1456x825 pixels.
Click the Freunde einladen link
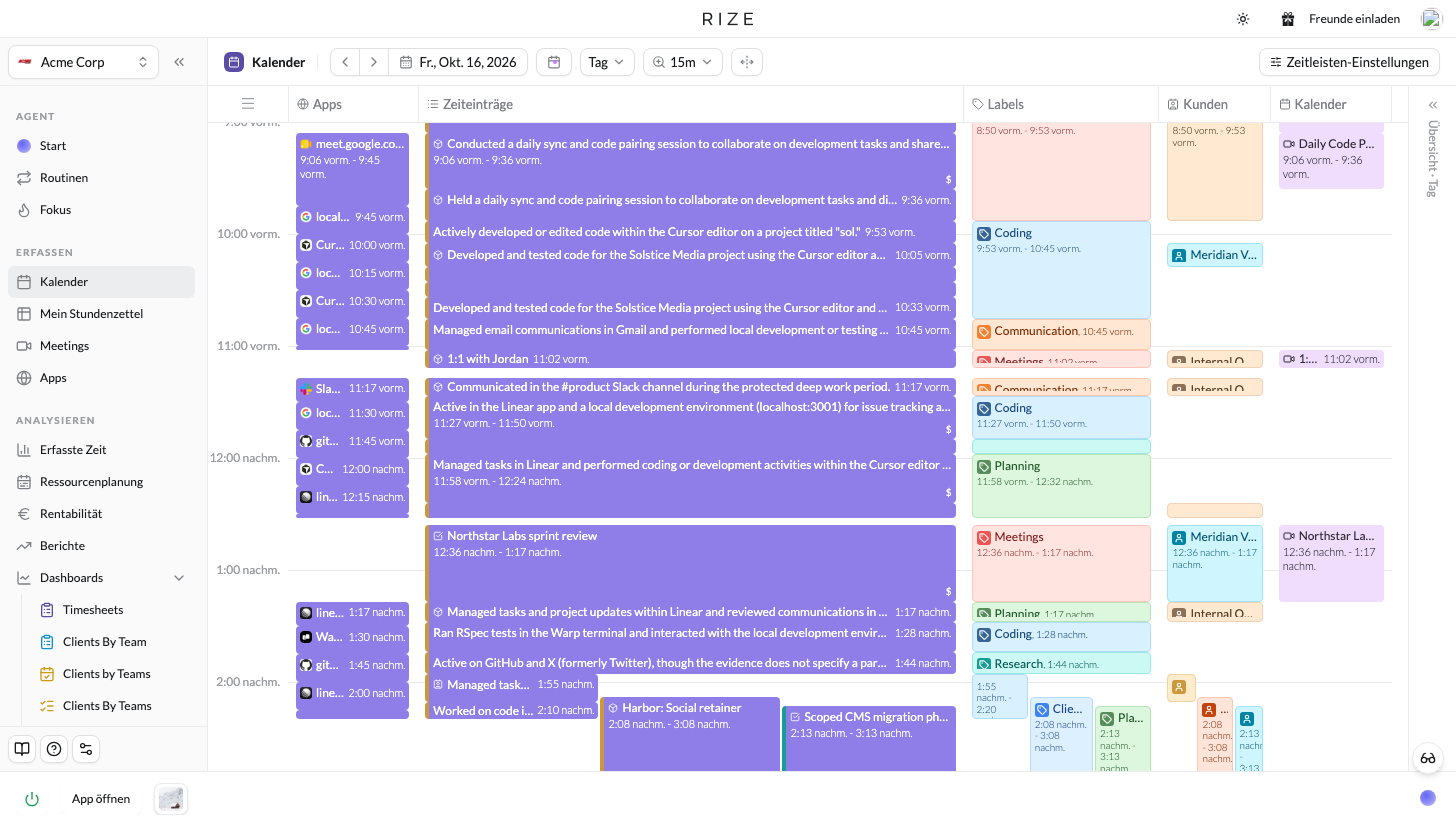(x=1354, y=19)
